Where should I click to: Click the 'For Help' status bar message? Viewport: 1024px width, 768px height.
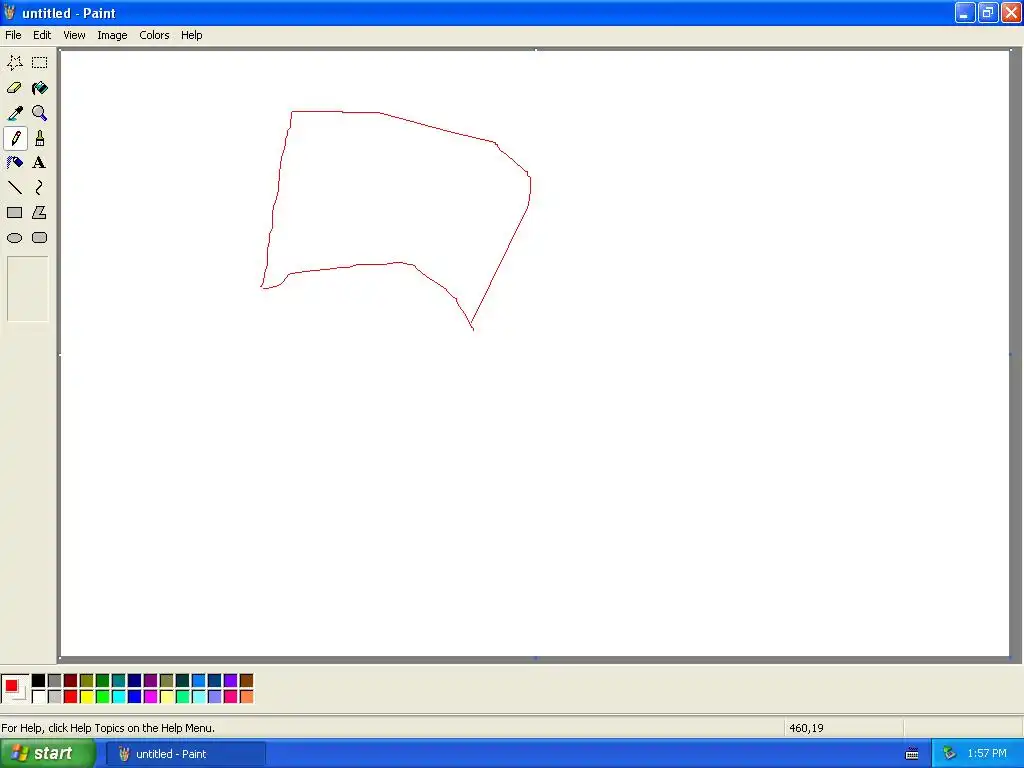[108, 728]
